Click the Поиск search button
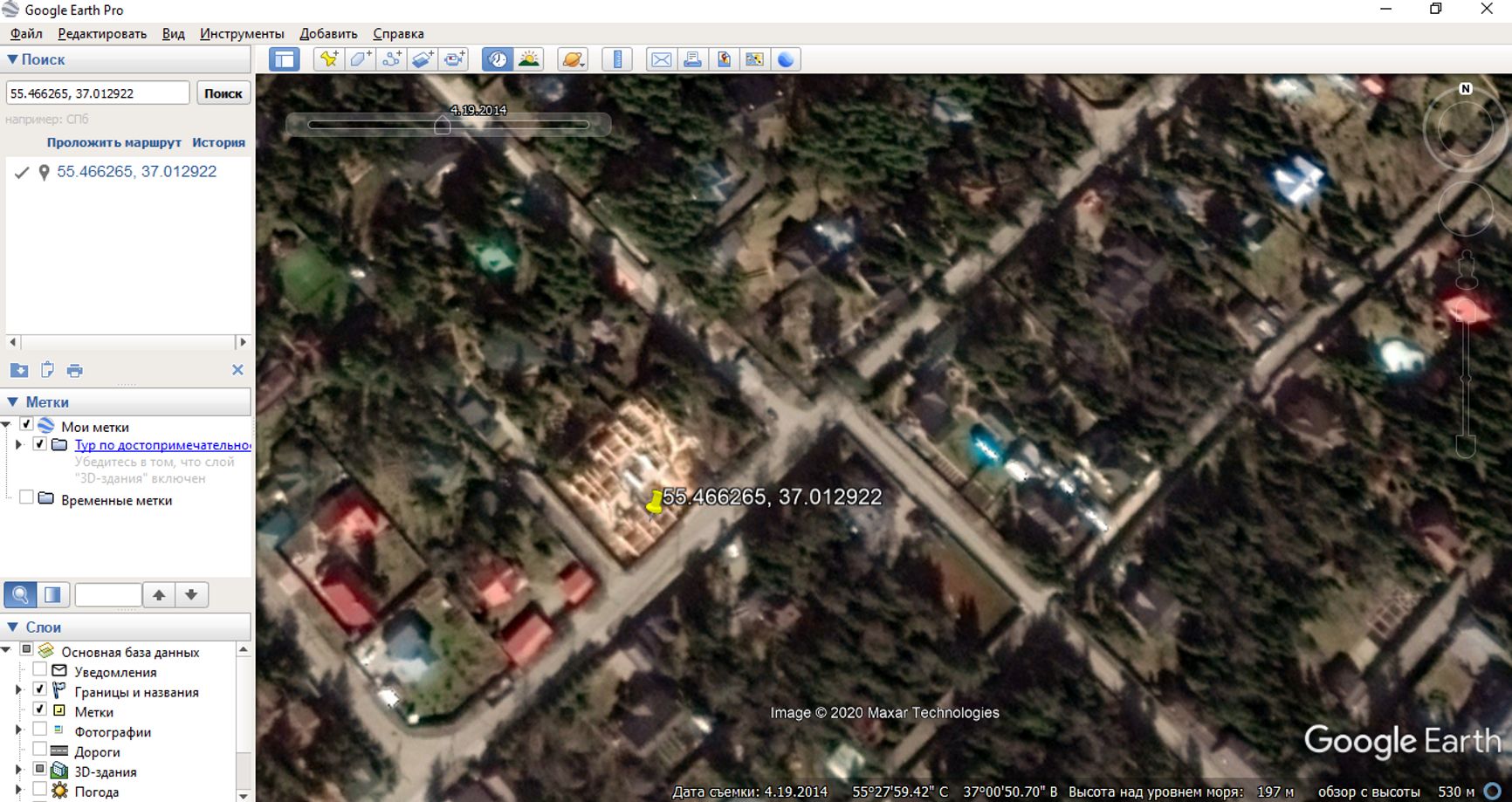Viewport: 1512px width, 802px height. 223,93
